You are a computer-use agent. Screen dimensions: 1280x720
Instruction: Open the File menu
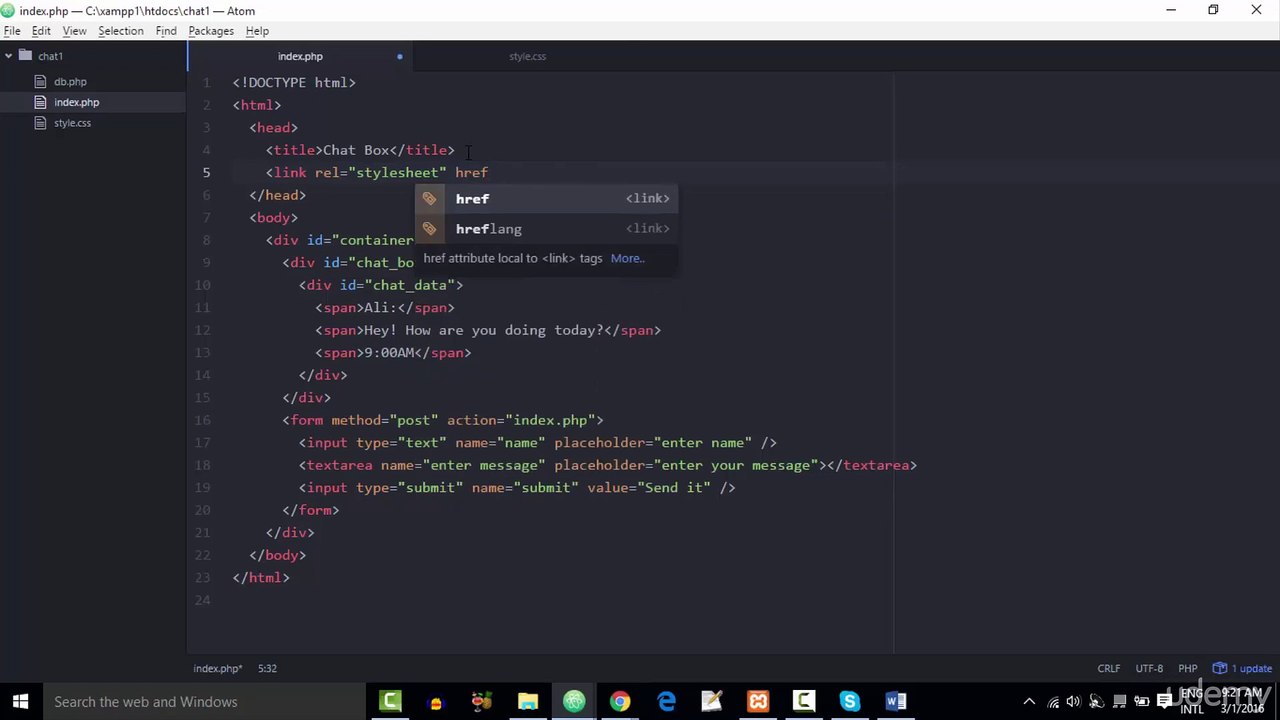point(12,31)
